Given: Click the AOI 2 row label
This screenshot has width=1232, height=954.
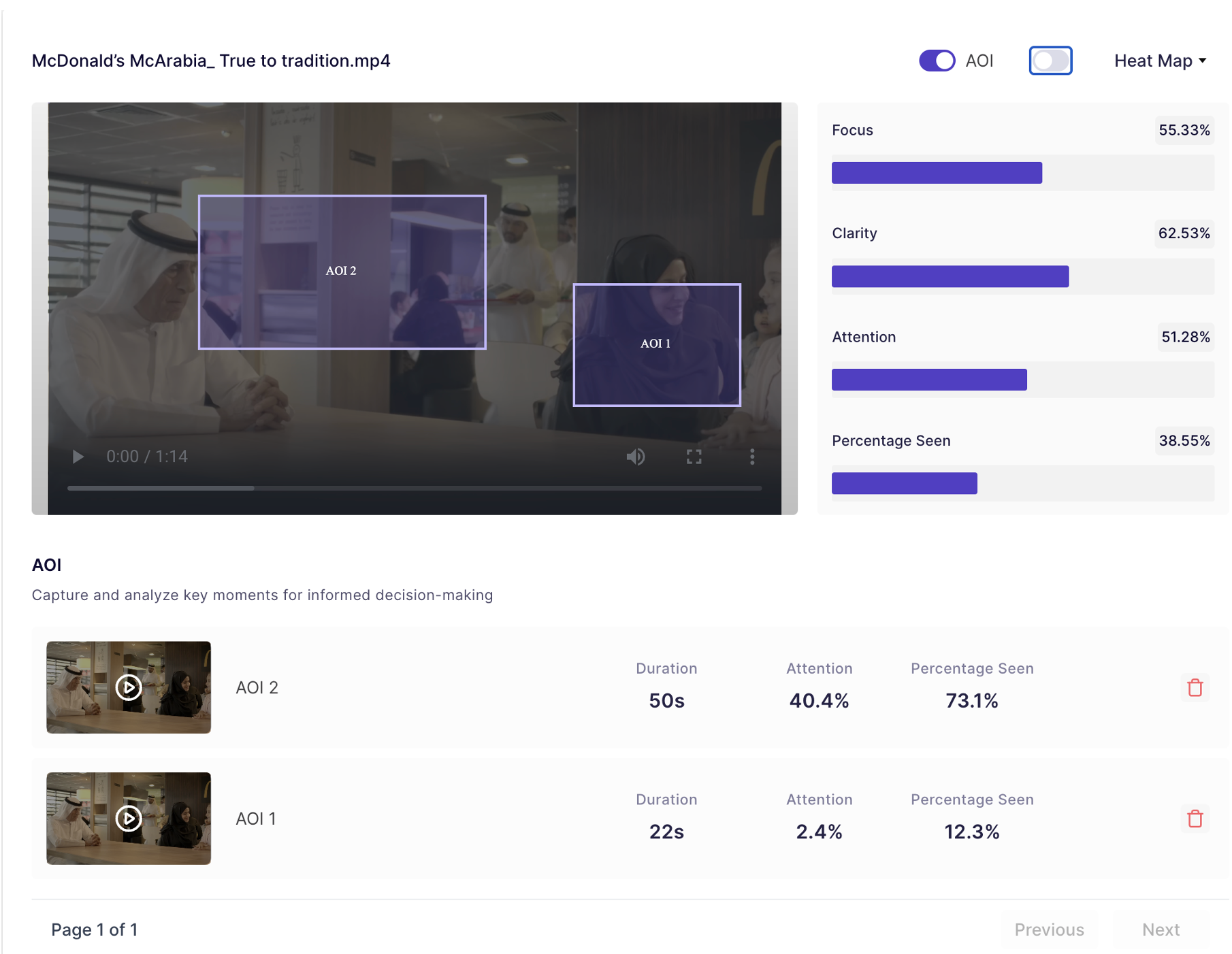Looking at the screenshot, I should [x=257, y=687].
